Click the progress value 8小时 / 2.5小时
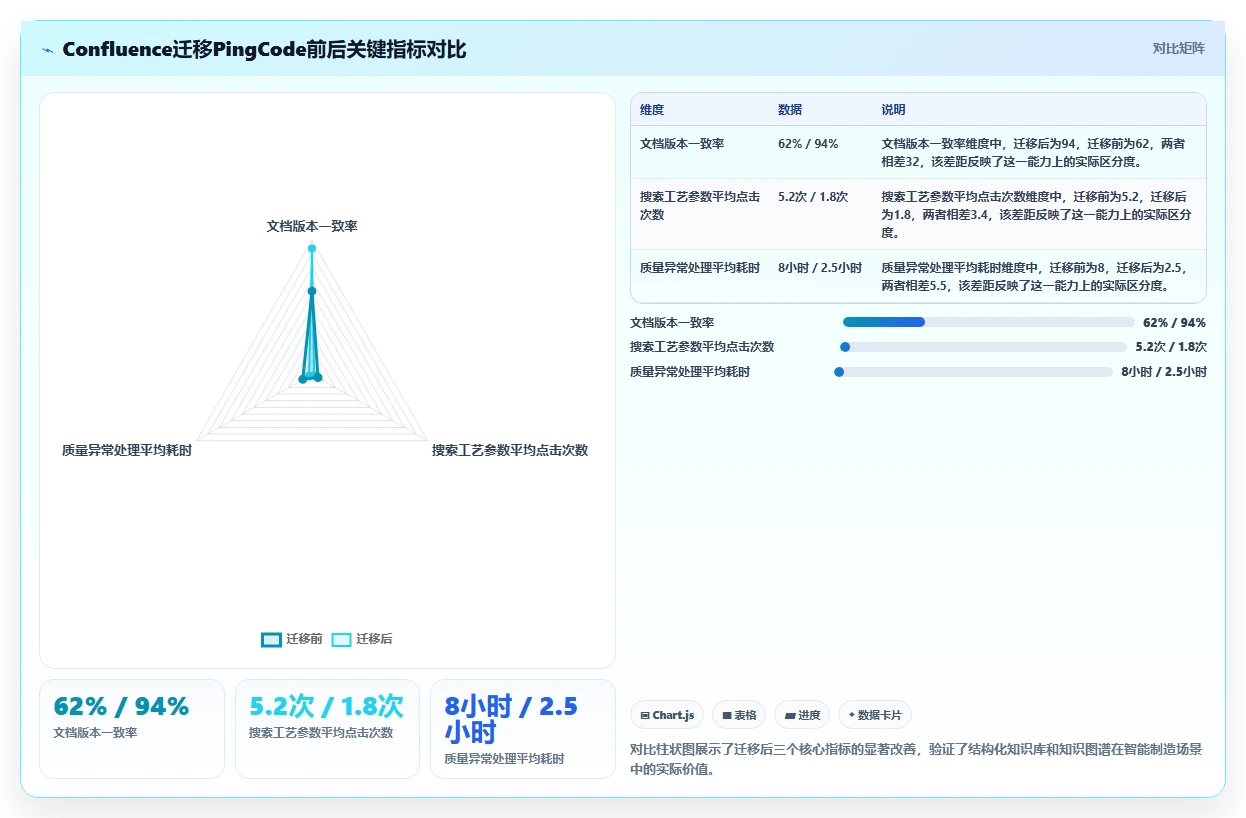 1164,372
